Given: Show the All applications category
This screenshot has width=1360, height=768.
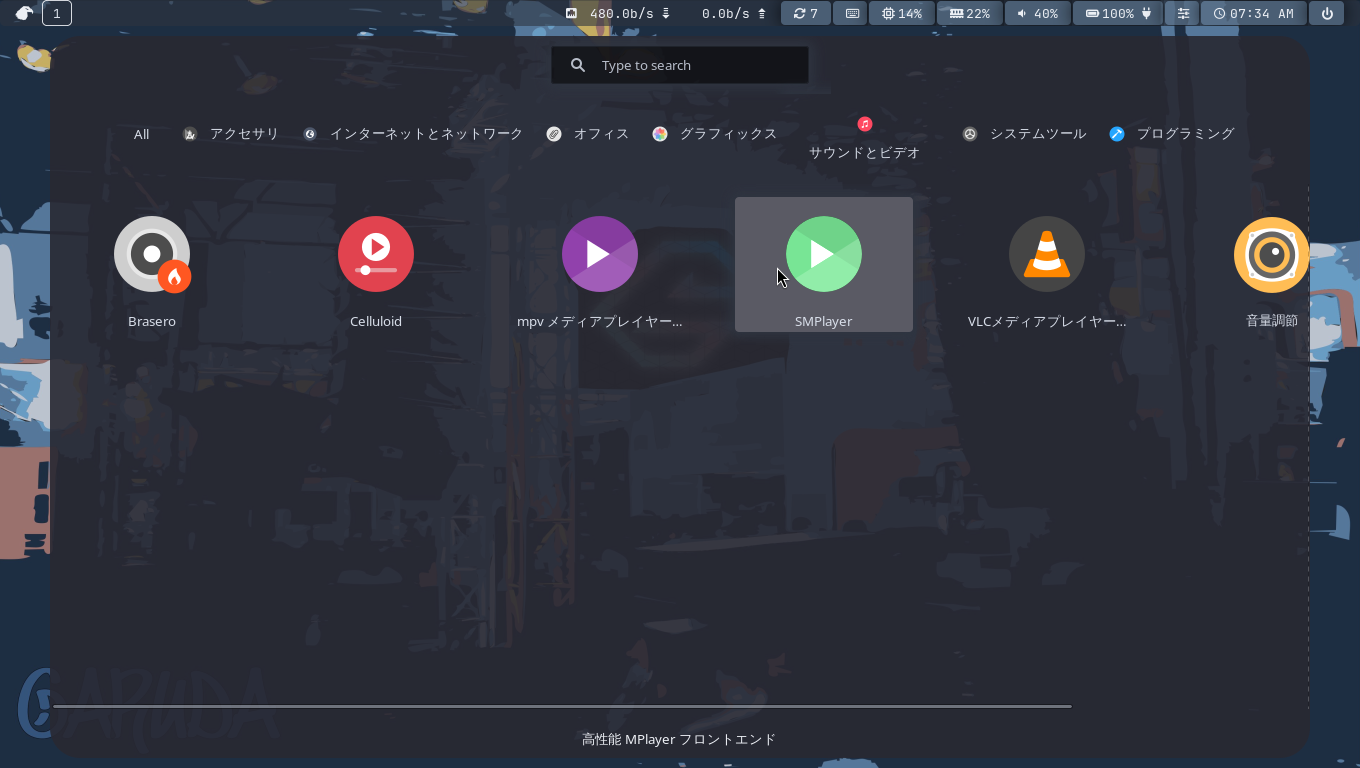Looking at the screenshot, I should 142,134.
